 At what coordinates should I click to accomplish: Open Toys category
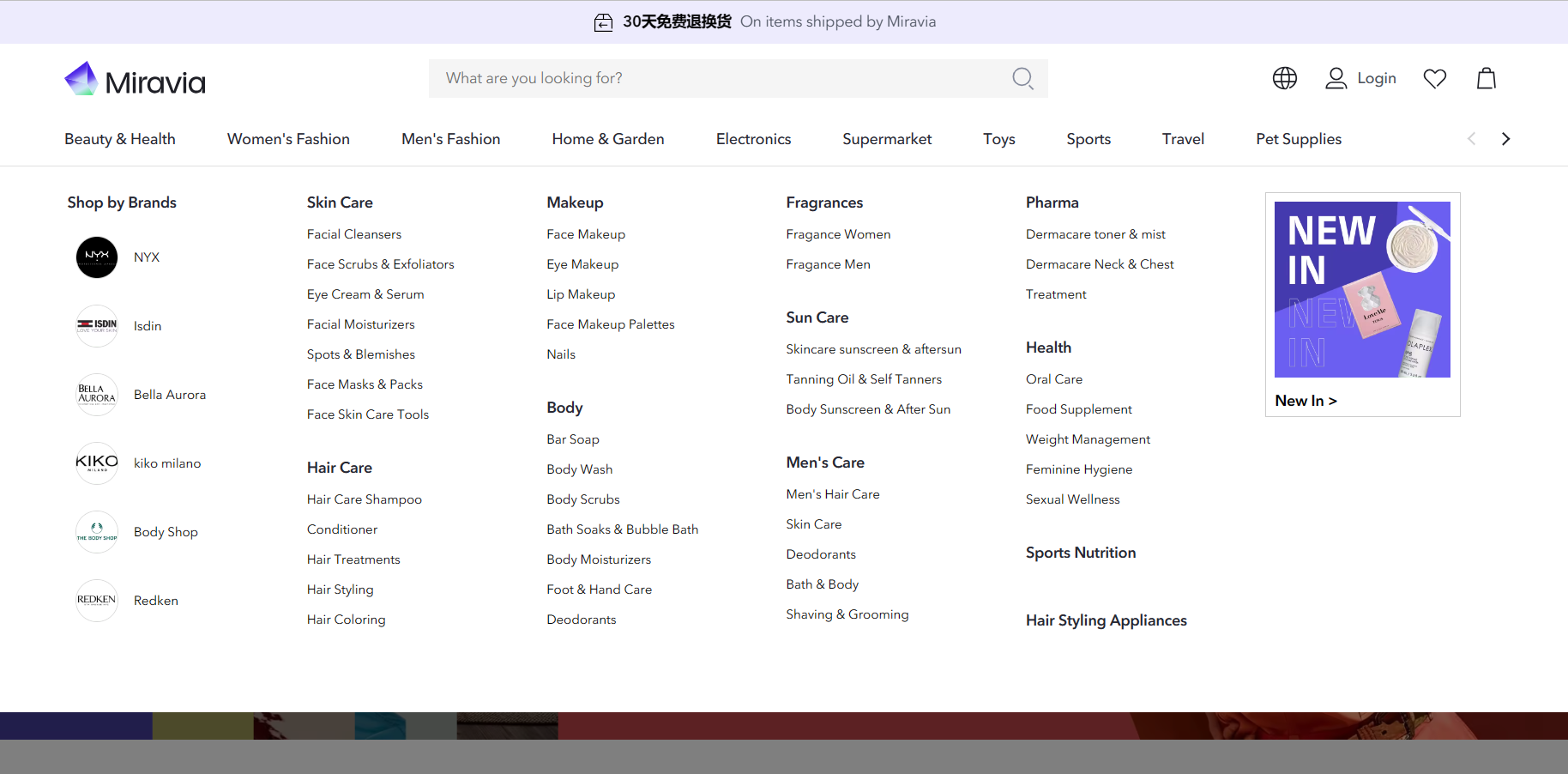[999, 139]
